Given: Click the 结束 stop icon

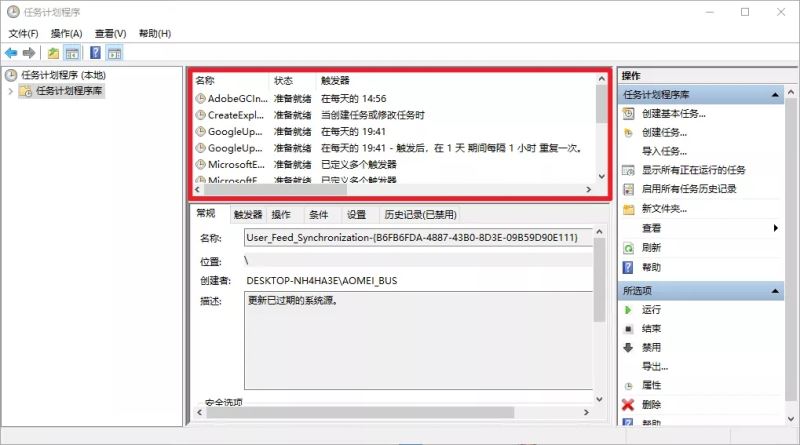Looking at the screenshot, I should [x=628, y=328].
